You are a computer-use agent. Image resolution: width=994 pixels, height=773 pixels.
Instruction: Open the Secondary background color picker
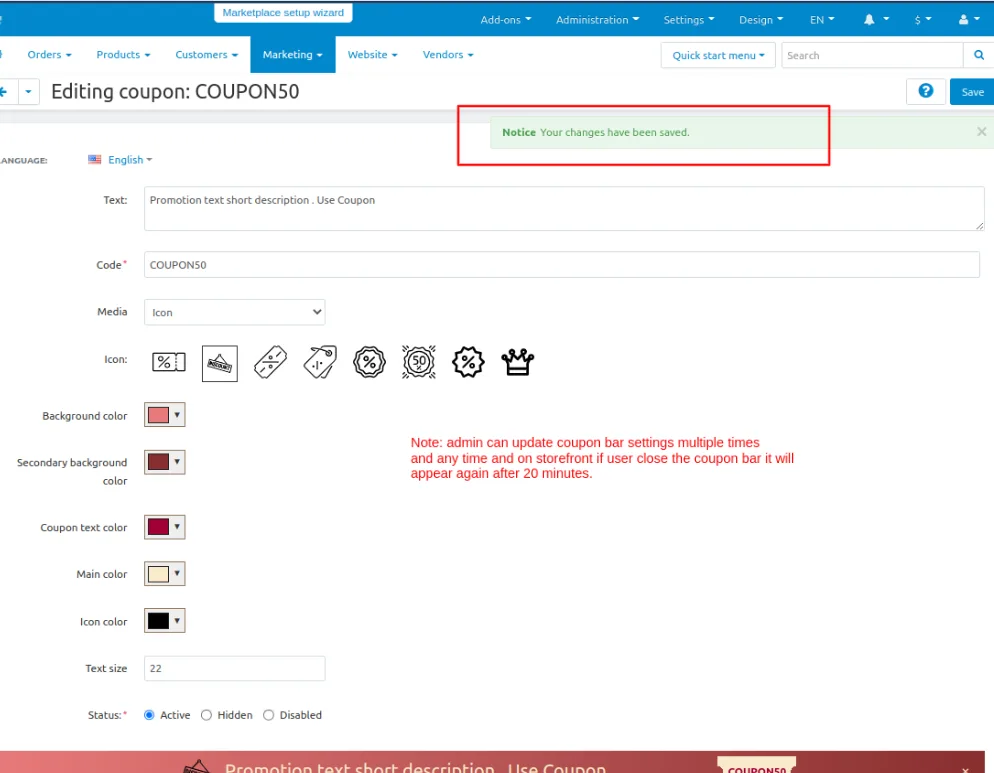click(165, 462)
